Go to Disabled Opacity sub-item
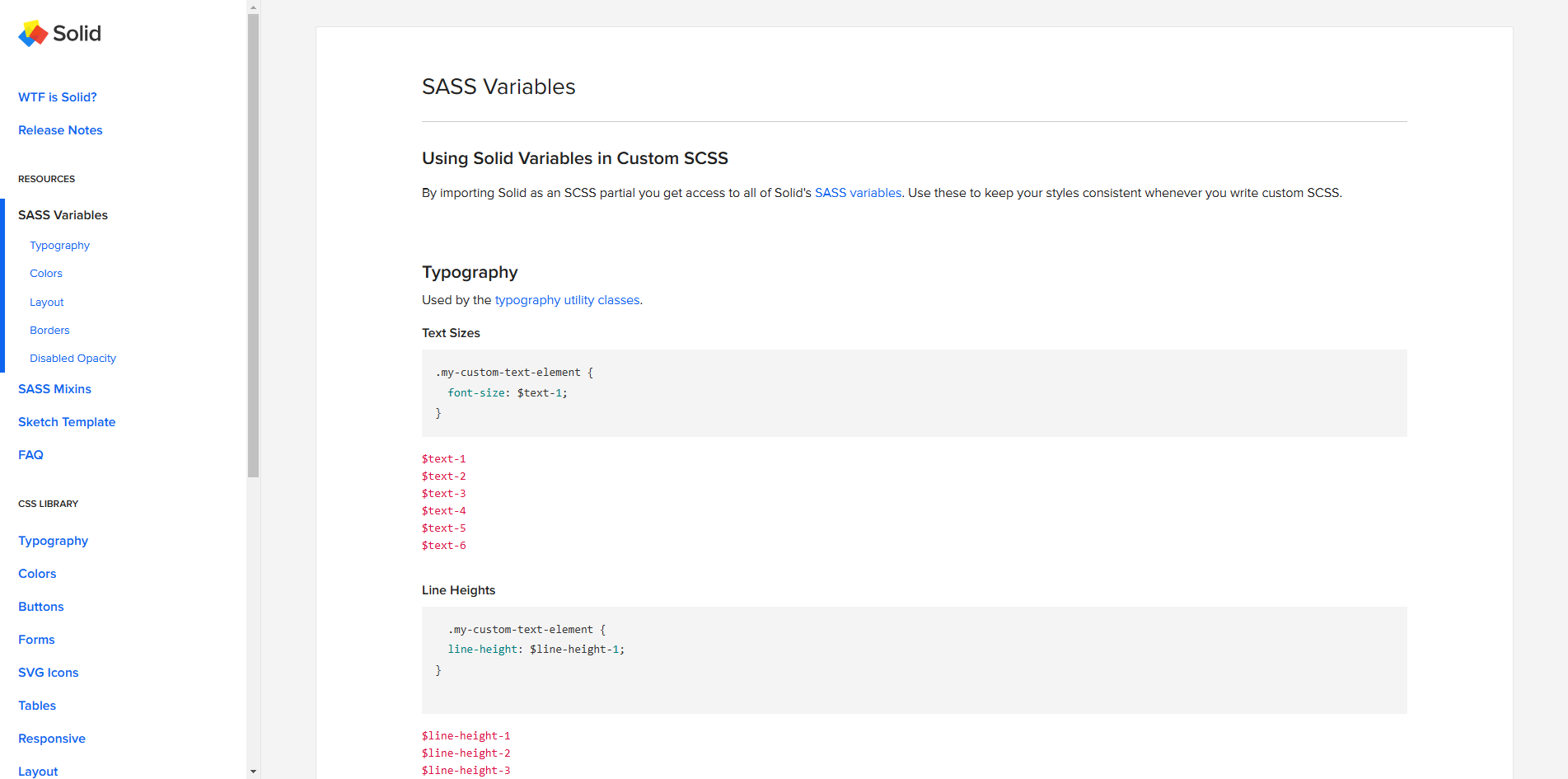1568x779 pixels. point(73,359)
